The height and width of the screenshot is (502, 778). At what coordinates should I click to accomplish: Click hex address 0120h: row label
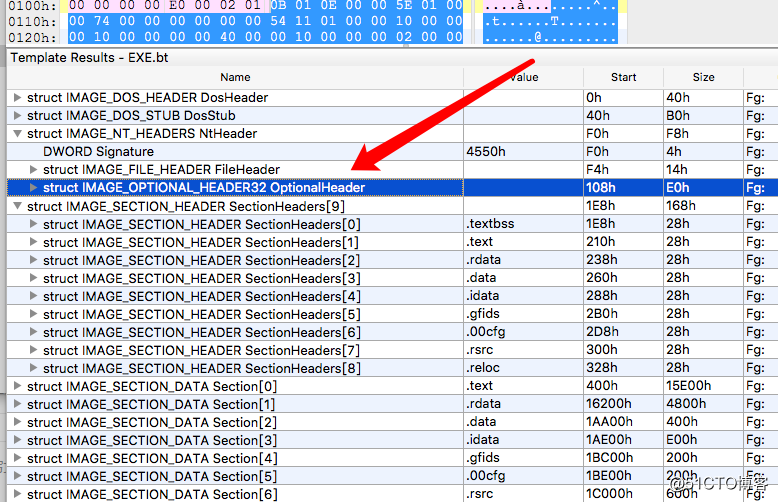[x=32, y=37]
